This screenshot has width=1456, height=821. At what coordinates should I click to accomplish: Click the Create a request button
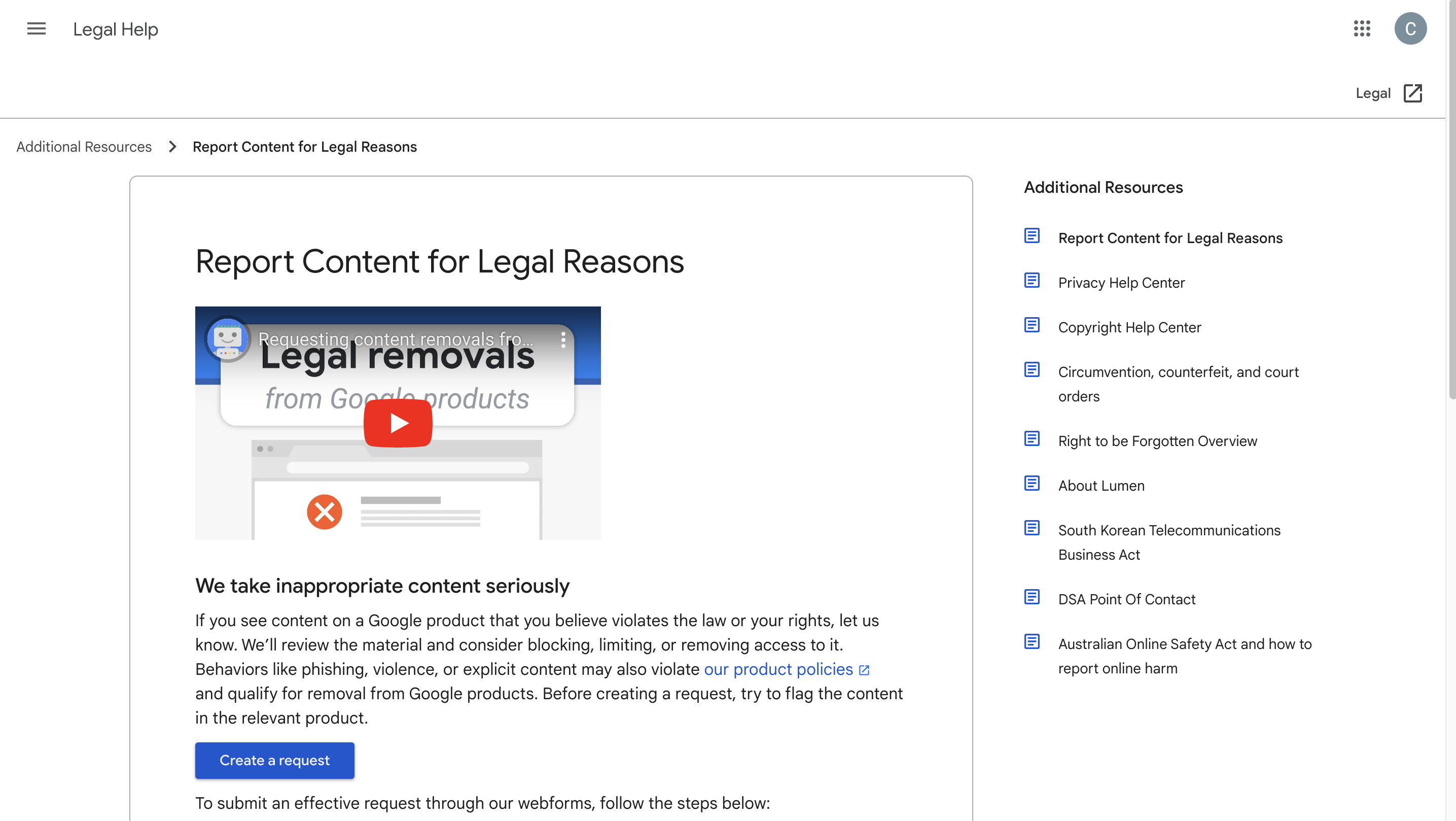[x=274, y=760]
